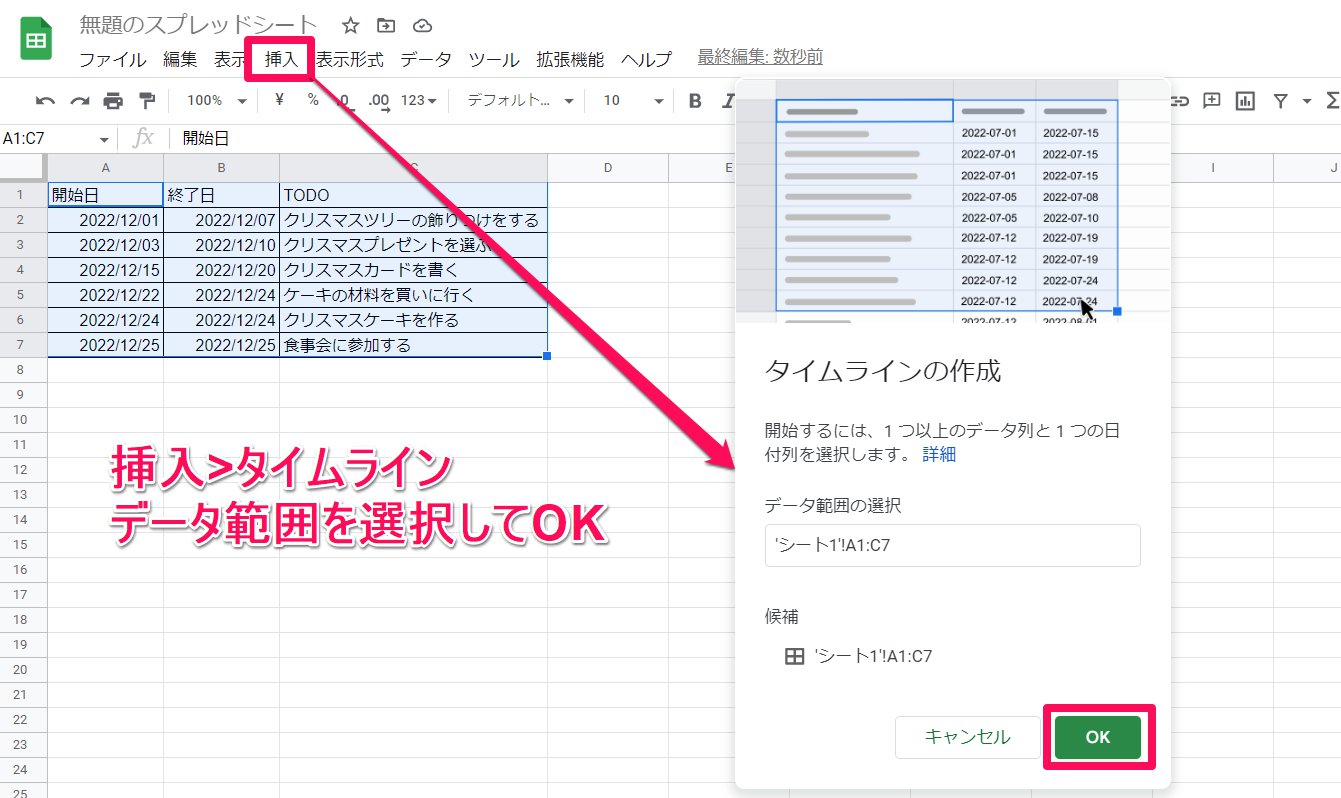Select column D header
The width and height of the screenshot is (1341, 798).
[x=608, y=168]
